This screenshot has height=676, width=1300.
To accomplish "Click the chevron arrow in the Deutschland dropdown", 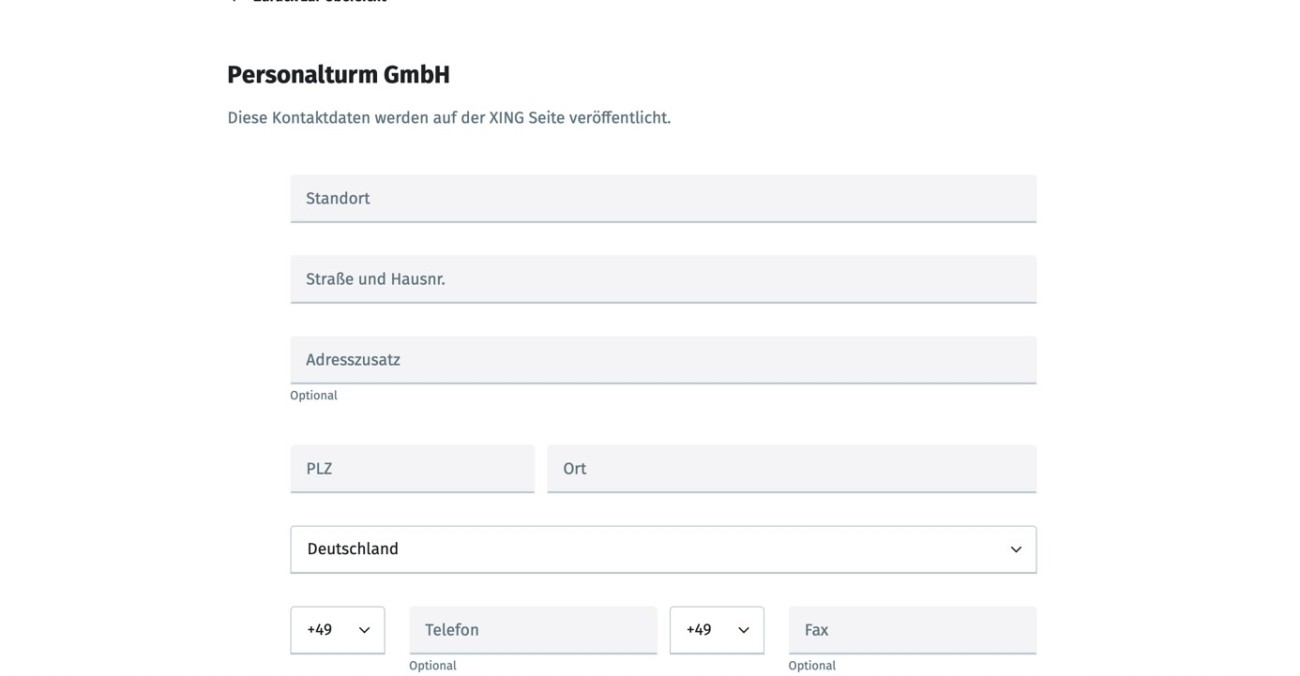I will (x=1016, y=550).
